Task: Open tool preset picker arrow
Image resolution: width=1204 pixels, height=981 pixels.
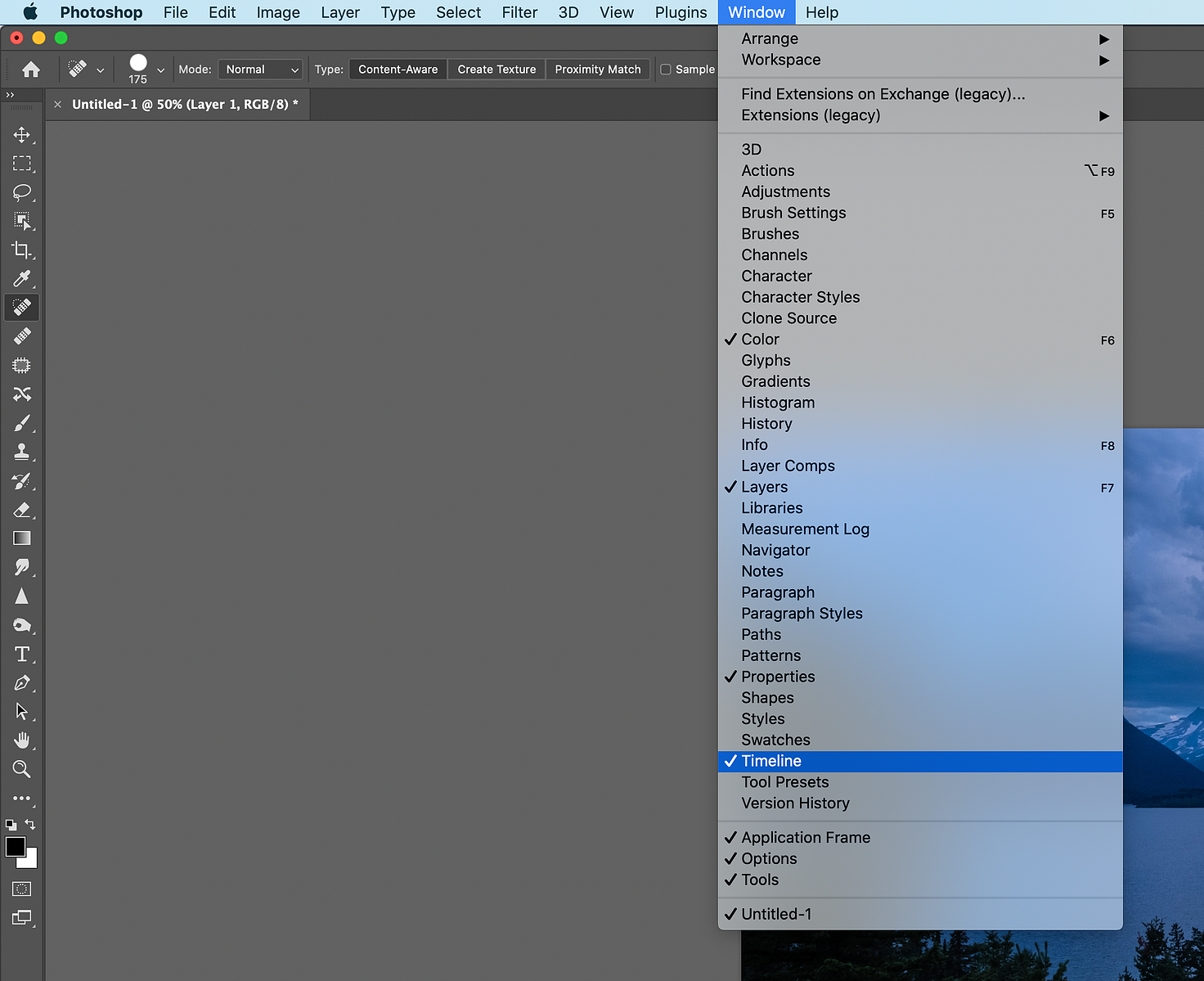Action: point(100,70)
